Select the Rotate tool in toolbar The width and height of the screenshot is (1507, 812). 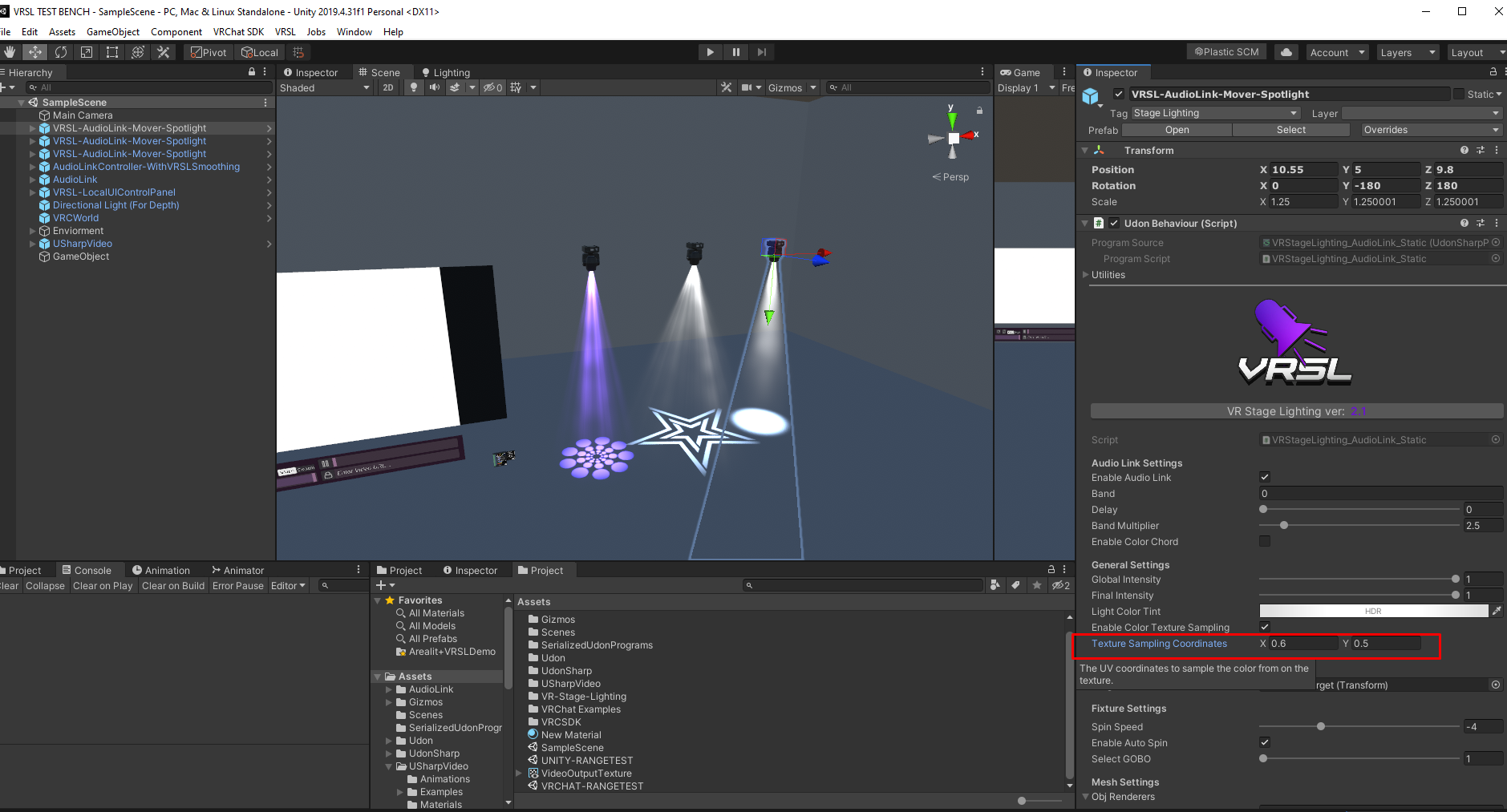click(x=61, y=52)
